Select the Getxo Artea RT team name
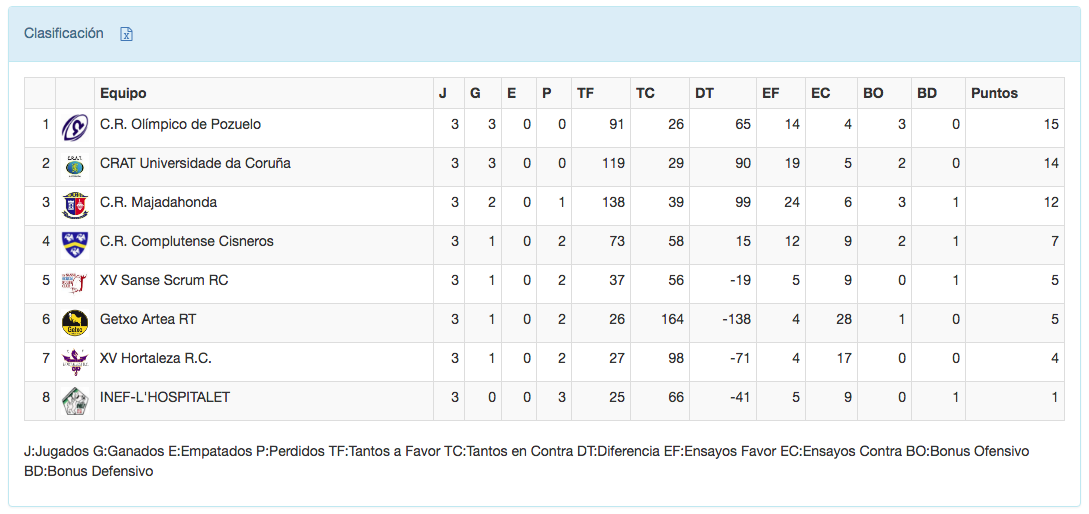Screen dimensions: 1089x514 click(x=148, y=320)
